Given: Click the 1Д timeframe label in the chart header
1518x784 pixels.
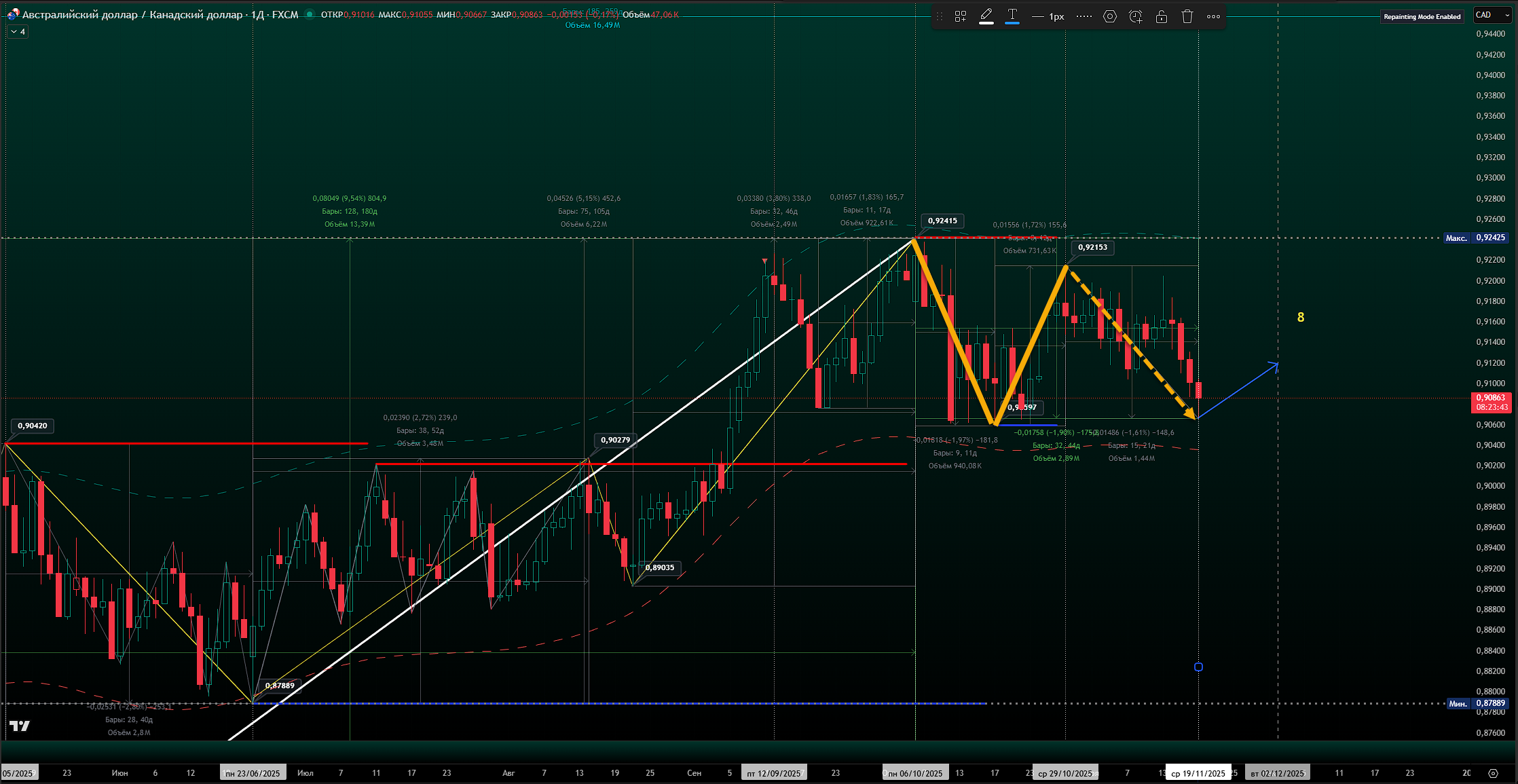Looking at the screenshot, I should point(257,14).
